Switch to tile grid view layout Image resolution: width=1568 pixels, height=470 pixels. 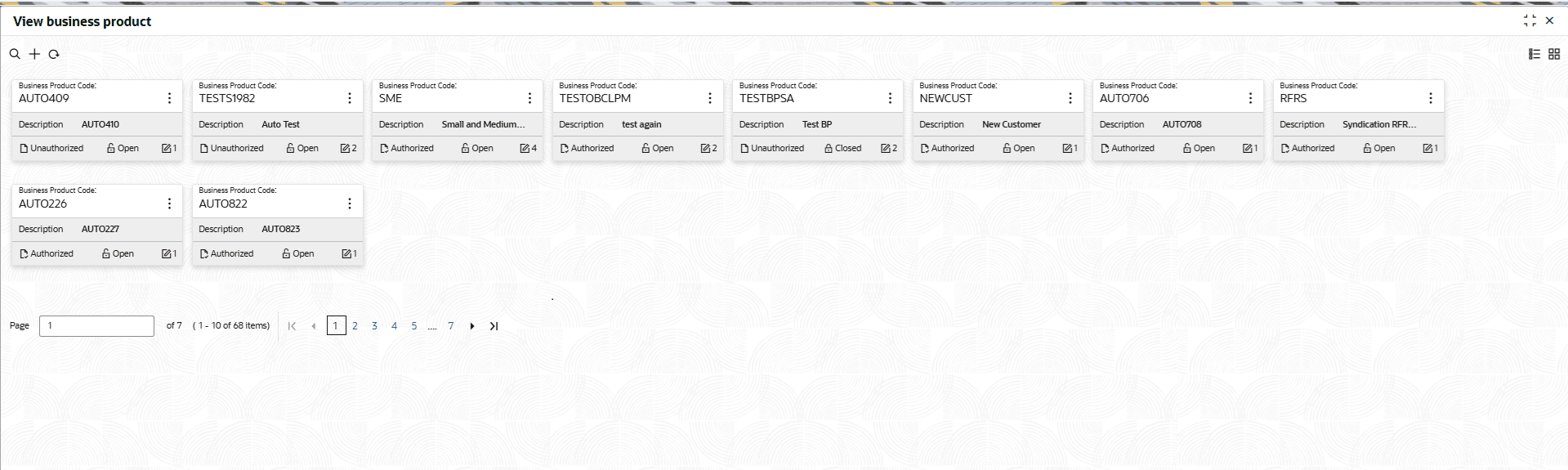click(x=1554, y=54)
